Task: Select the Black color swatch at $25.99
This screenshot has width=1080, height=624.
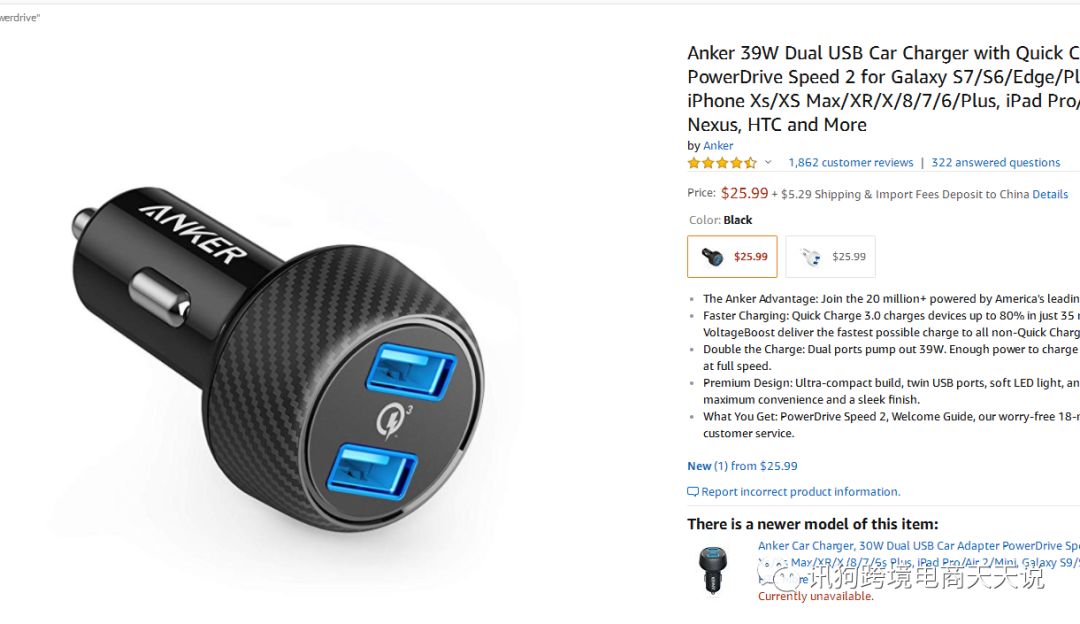Action: click(x=732, y=257)
